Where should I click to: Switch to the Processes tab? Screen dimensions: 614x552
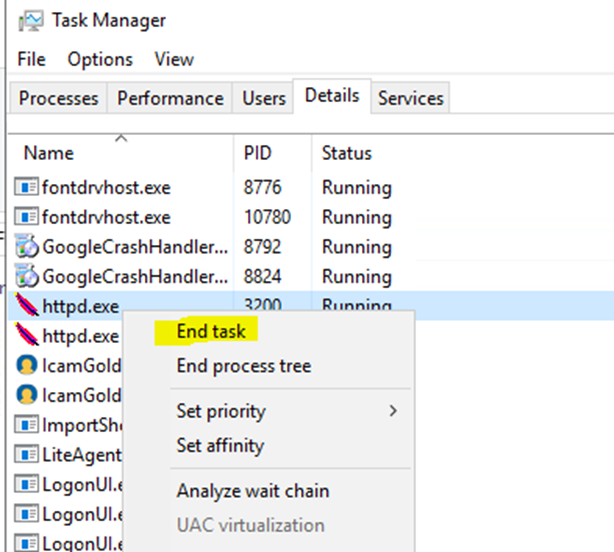[x=58, y=98]
